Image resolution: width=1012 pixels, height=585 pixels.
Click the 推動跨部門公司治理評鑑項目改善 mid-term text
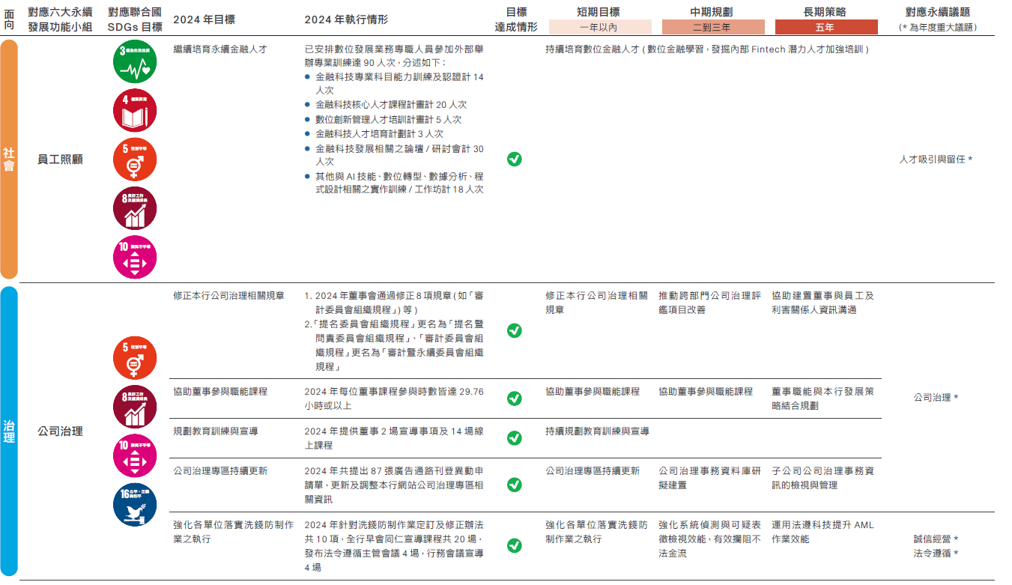710,302
